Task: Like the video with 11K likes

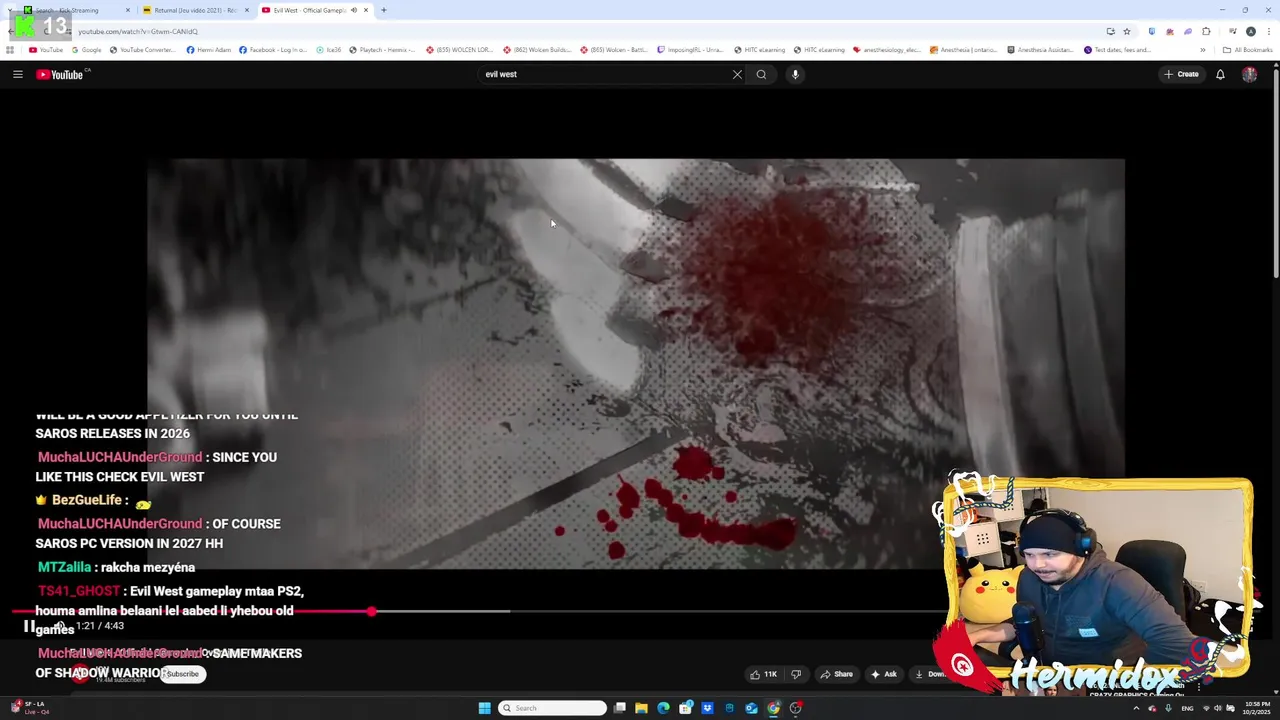Action: click(764, 674)
